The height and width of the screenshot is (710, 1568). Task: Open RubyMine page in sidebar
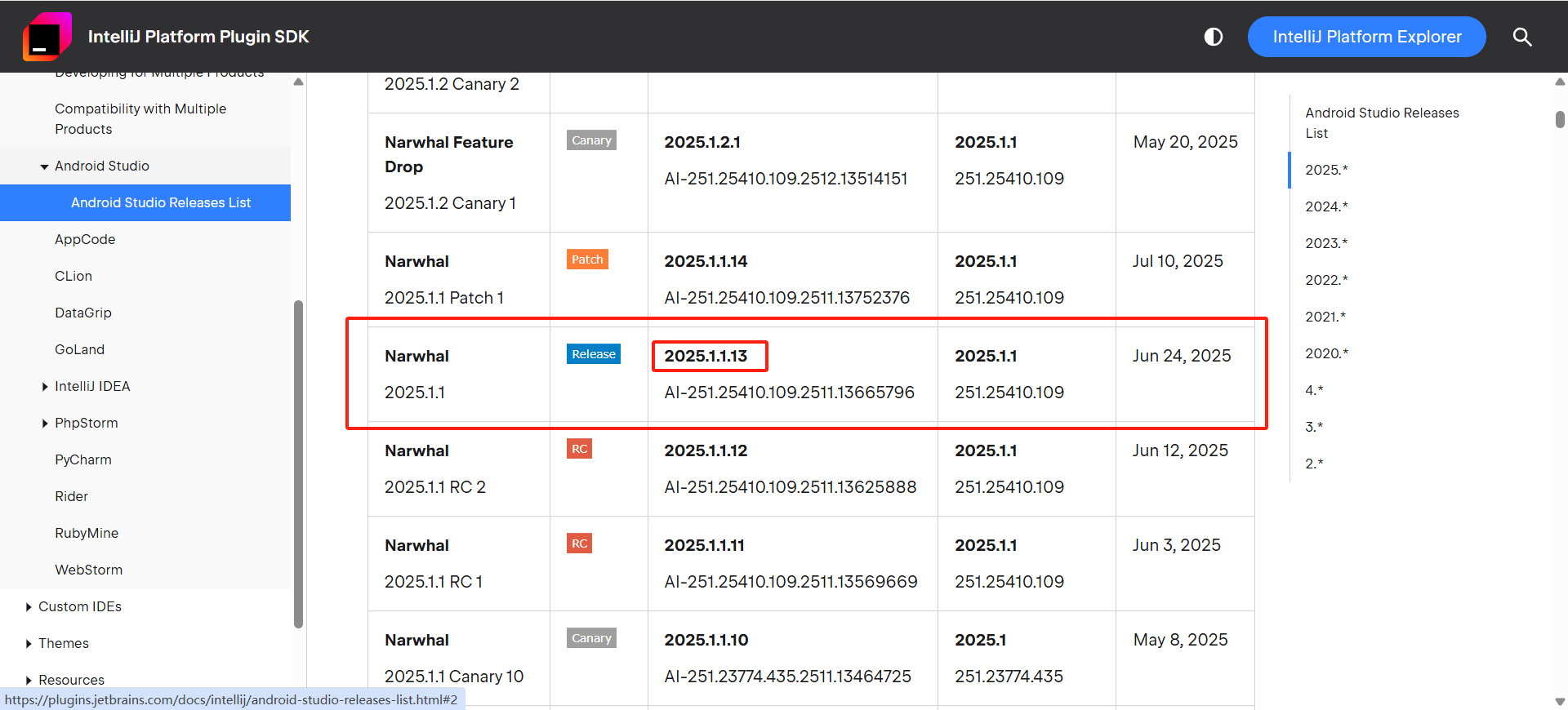pyautogui.click(x=87, y=533)
